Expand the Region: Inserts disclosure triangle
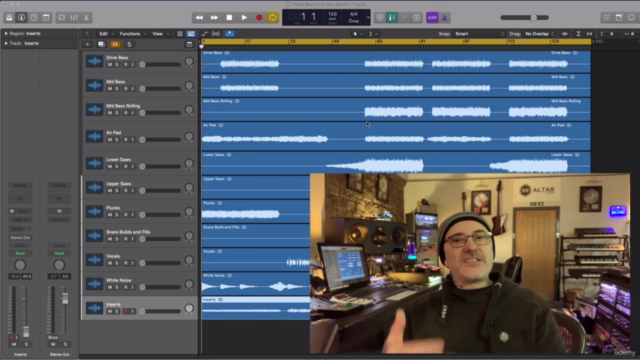 pyautogui.click(x=6, y=33)
